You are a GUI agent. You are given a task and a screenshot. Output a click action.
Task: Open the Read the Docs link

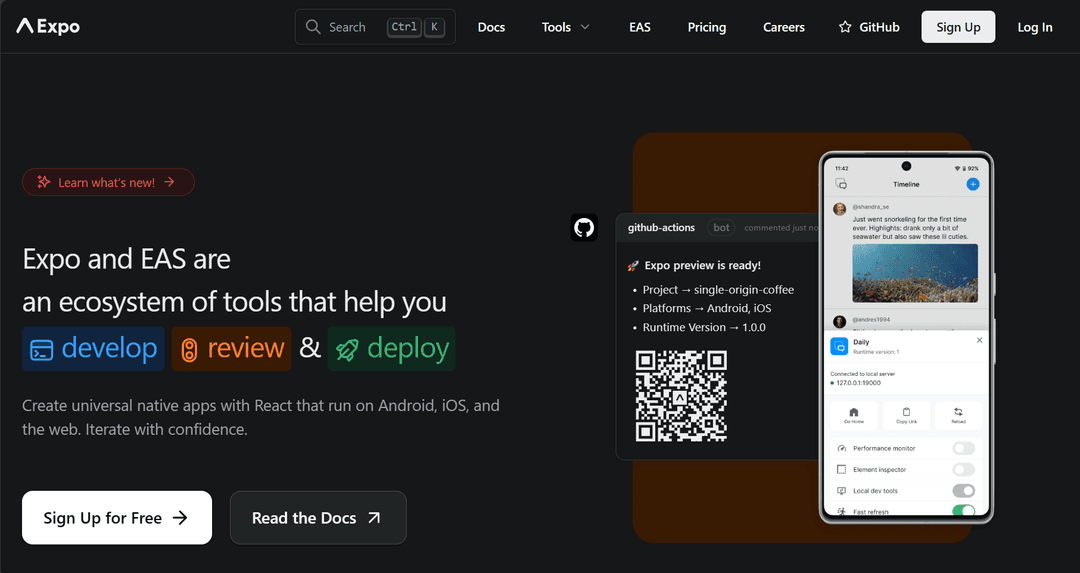click(317, 518)
